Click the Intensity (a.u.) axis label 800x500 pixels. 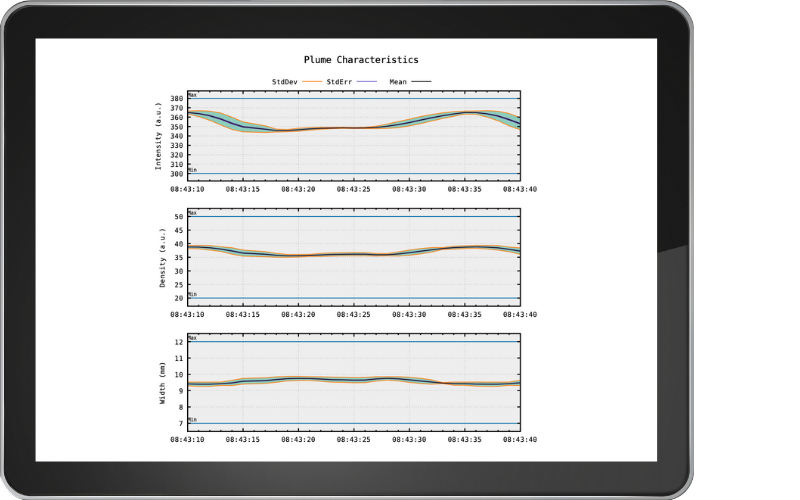[x=158, y=137]
